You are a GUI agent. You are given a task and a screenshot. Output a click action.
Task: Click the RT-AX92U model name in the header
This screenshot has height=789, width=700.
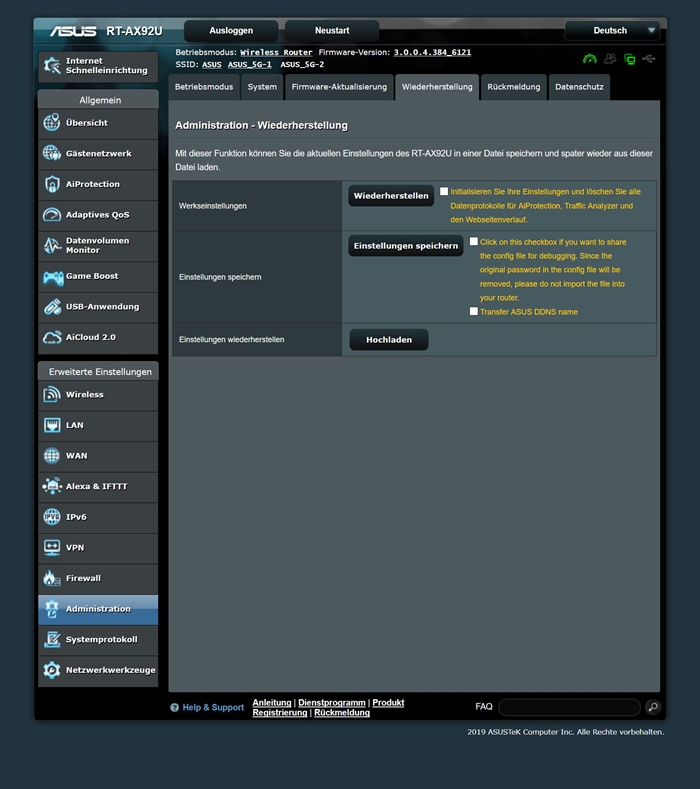[134, 31]
